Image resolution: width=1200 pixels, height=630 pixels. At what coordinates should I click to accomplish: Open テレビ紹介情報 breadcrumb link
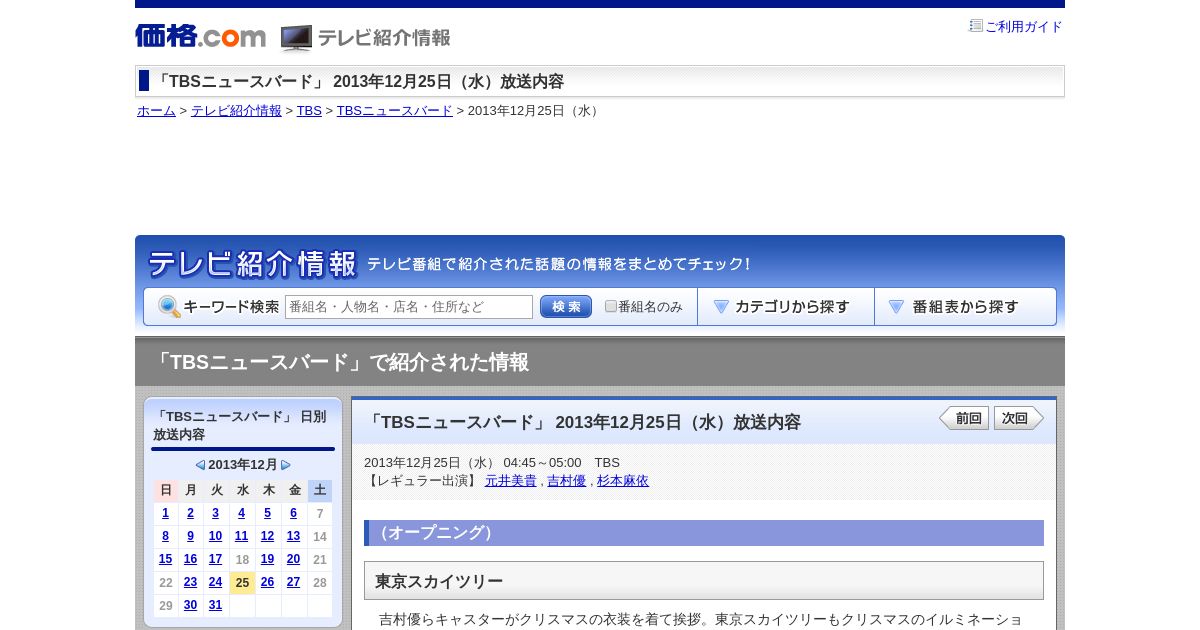tap(236, 111)
